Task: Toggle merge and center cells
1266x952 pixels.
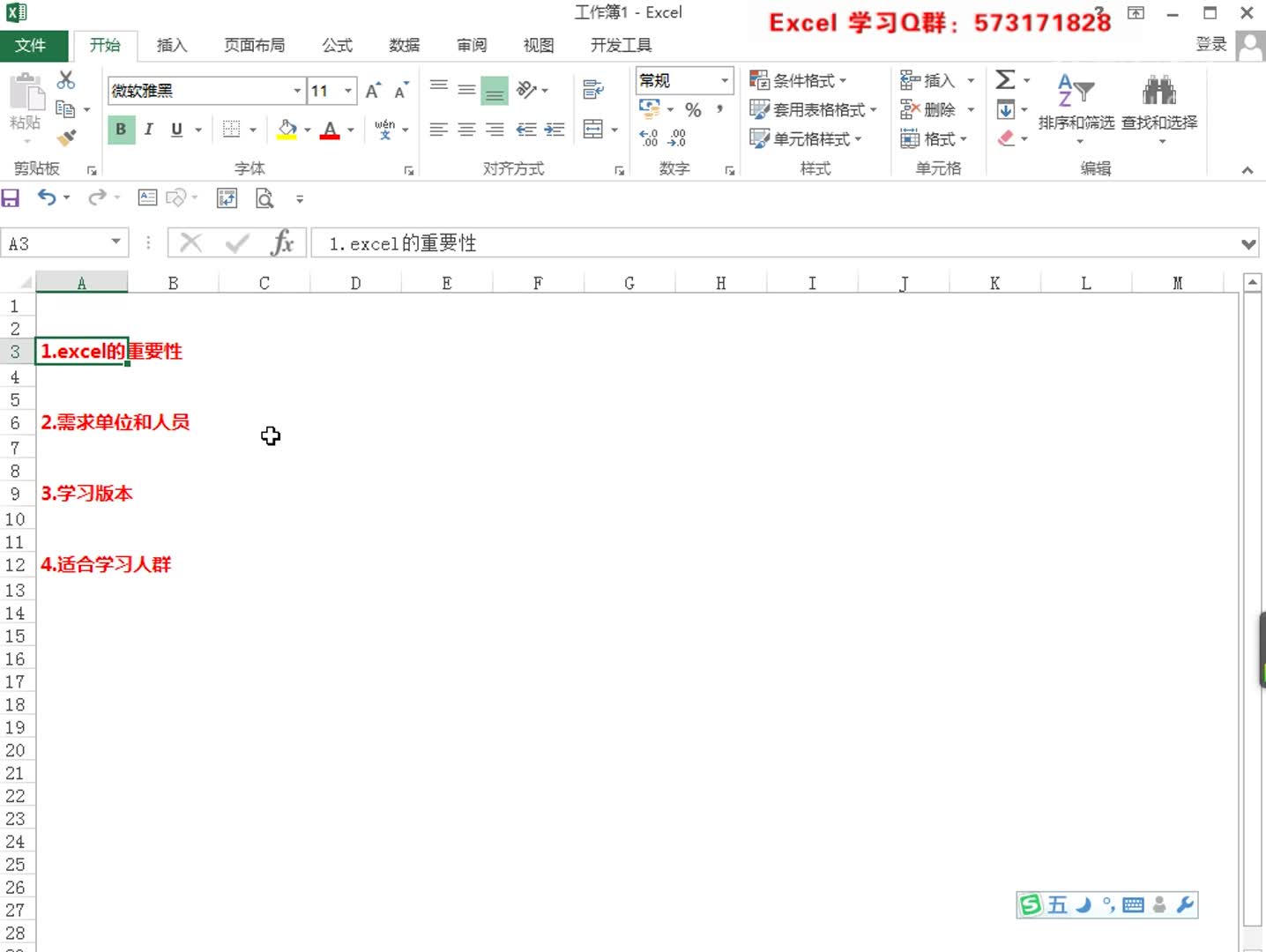Action: pos(594,128)
